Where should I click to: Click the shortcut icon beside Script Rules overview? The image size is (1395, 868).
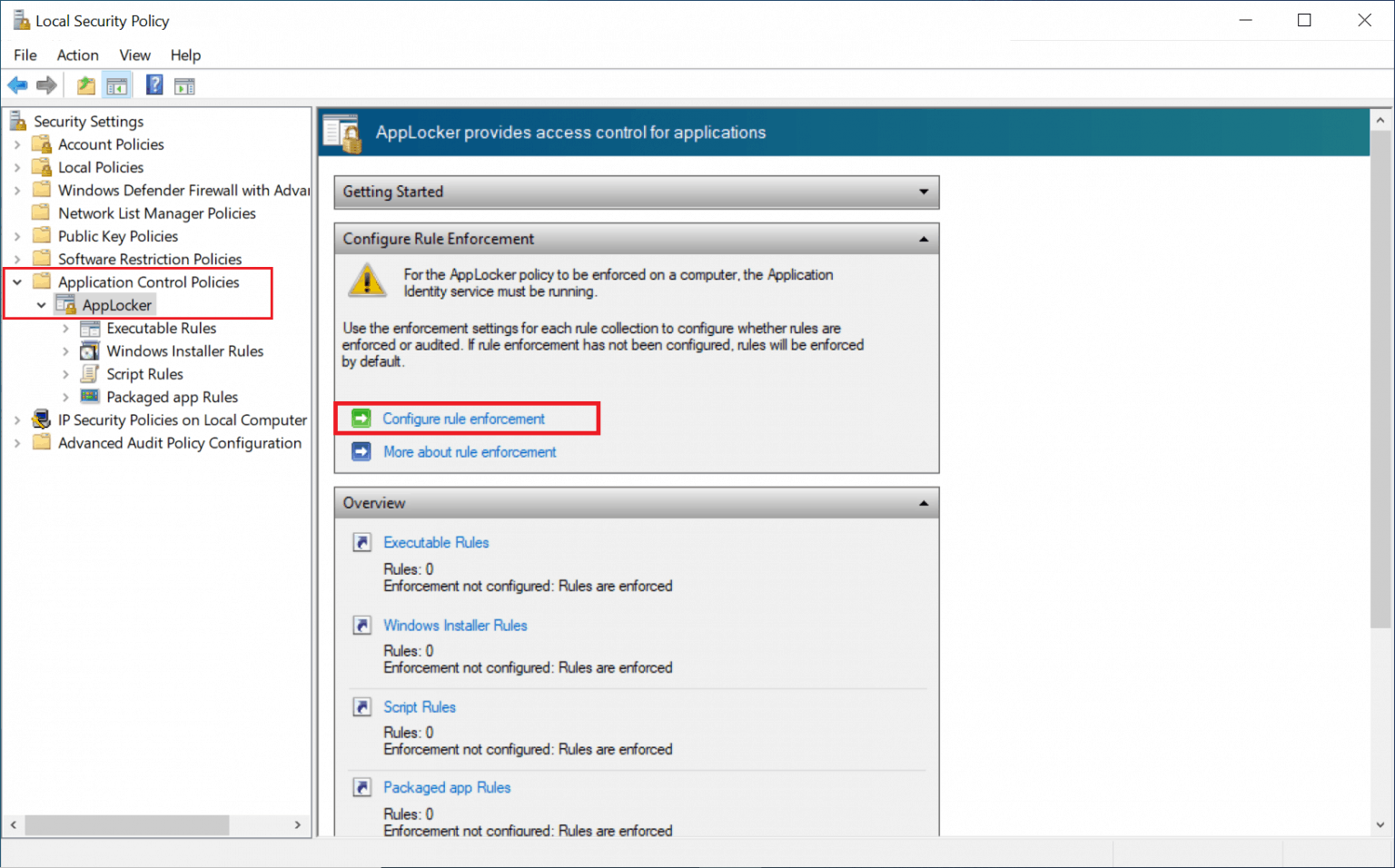(362, 706)
